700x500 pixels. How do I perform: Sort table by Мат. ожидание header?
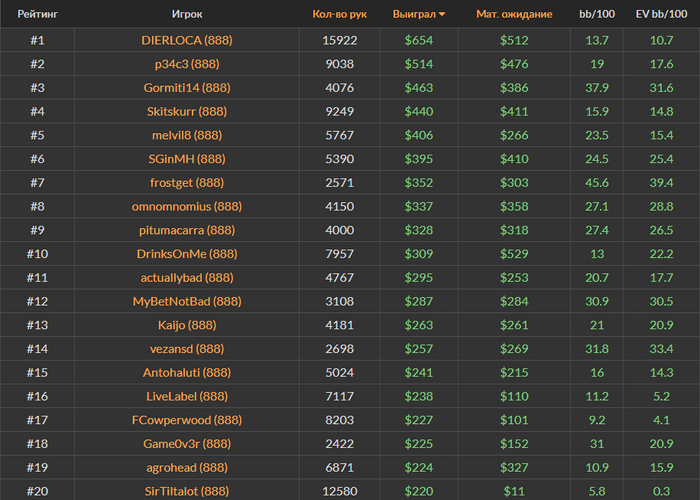click(x=514, y=14)
